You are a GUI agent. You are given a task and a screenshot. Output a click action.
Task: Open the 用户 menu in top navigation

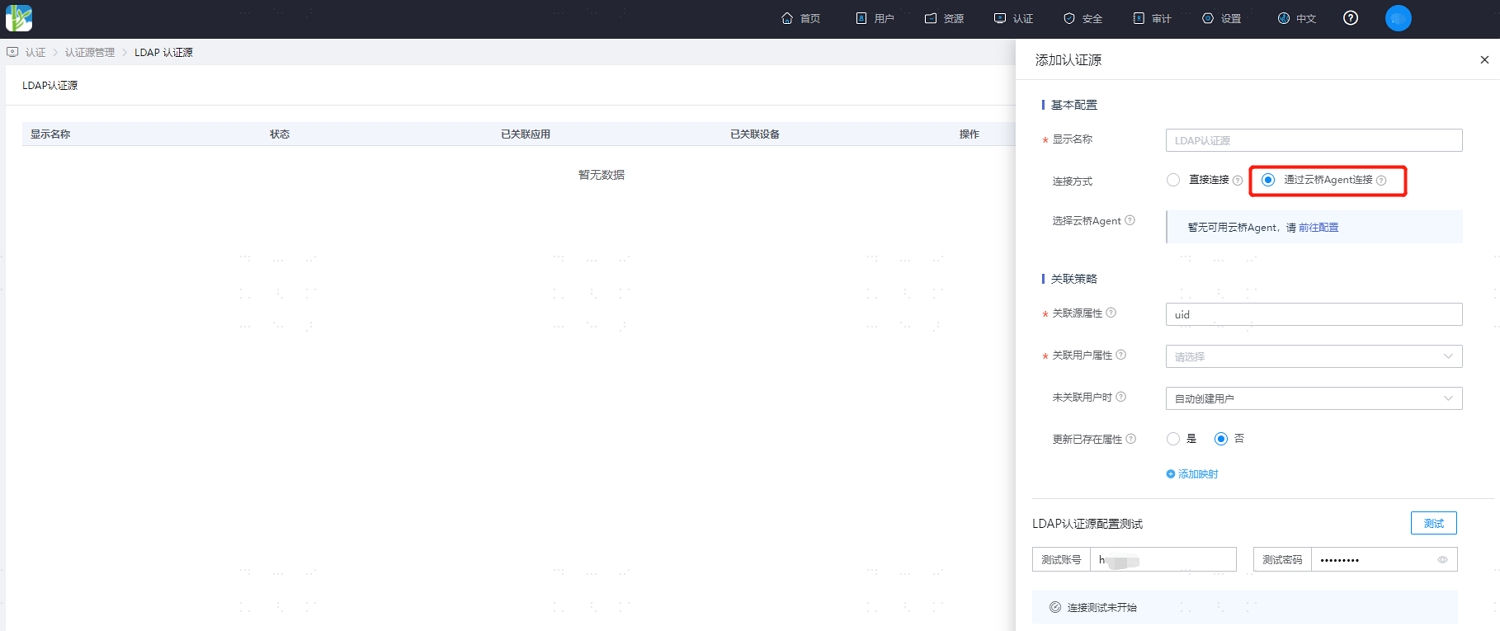point(875,18)
